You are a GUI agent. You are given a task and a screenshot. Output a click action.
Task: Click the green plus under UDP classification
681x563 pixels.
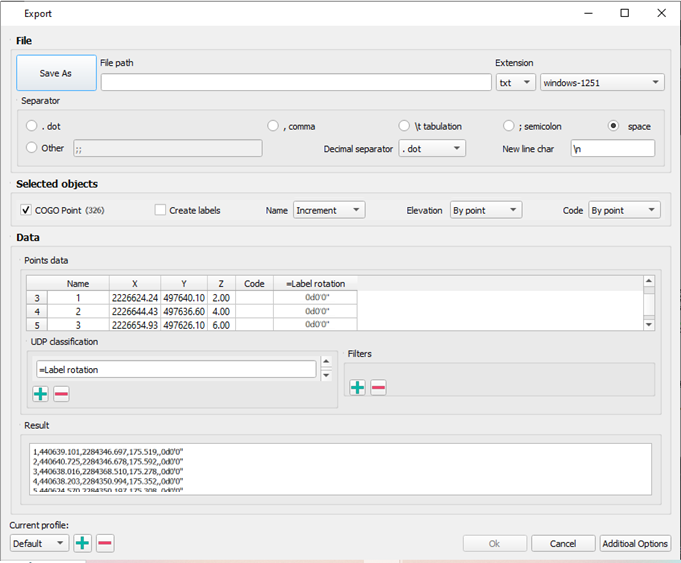[x=40, y=394]
